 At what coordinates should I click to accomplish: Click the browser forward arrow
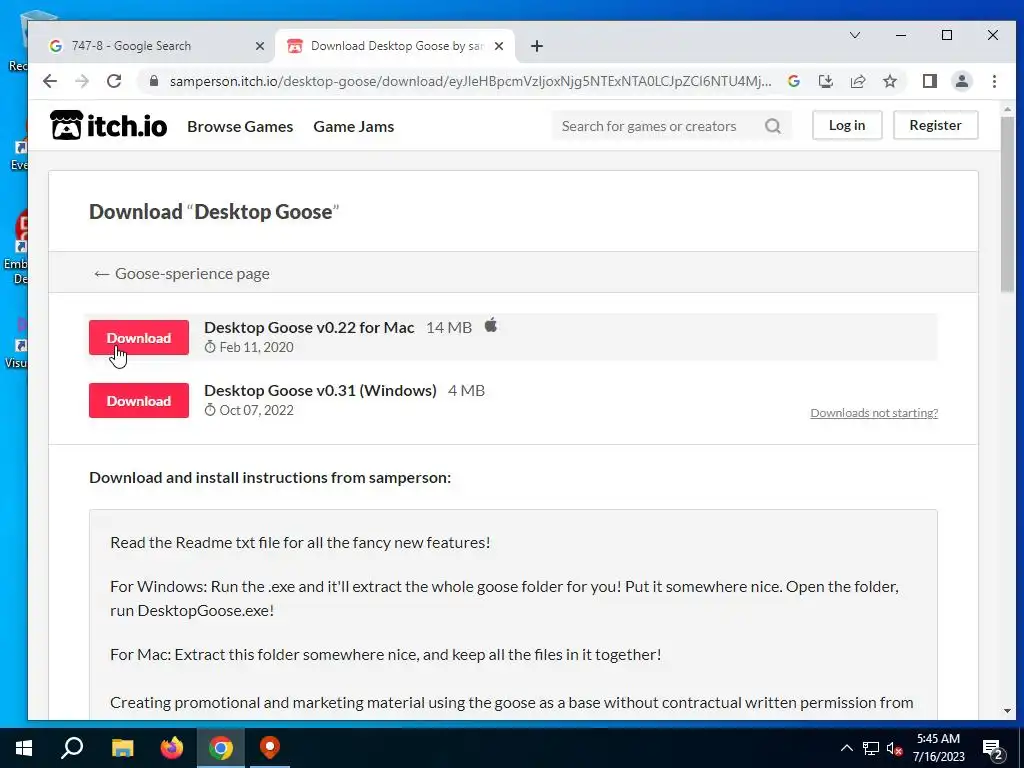(82, 81)
